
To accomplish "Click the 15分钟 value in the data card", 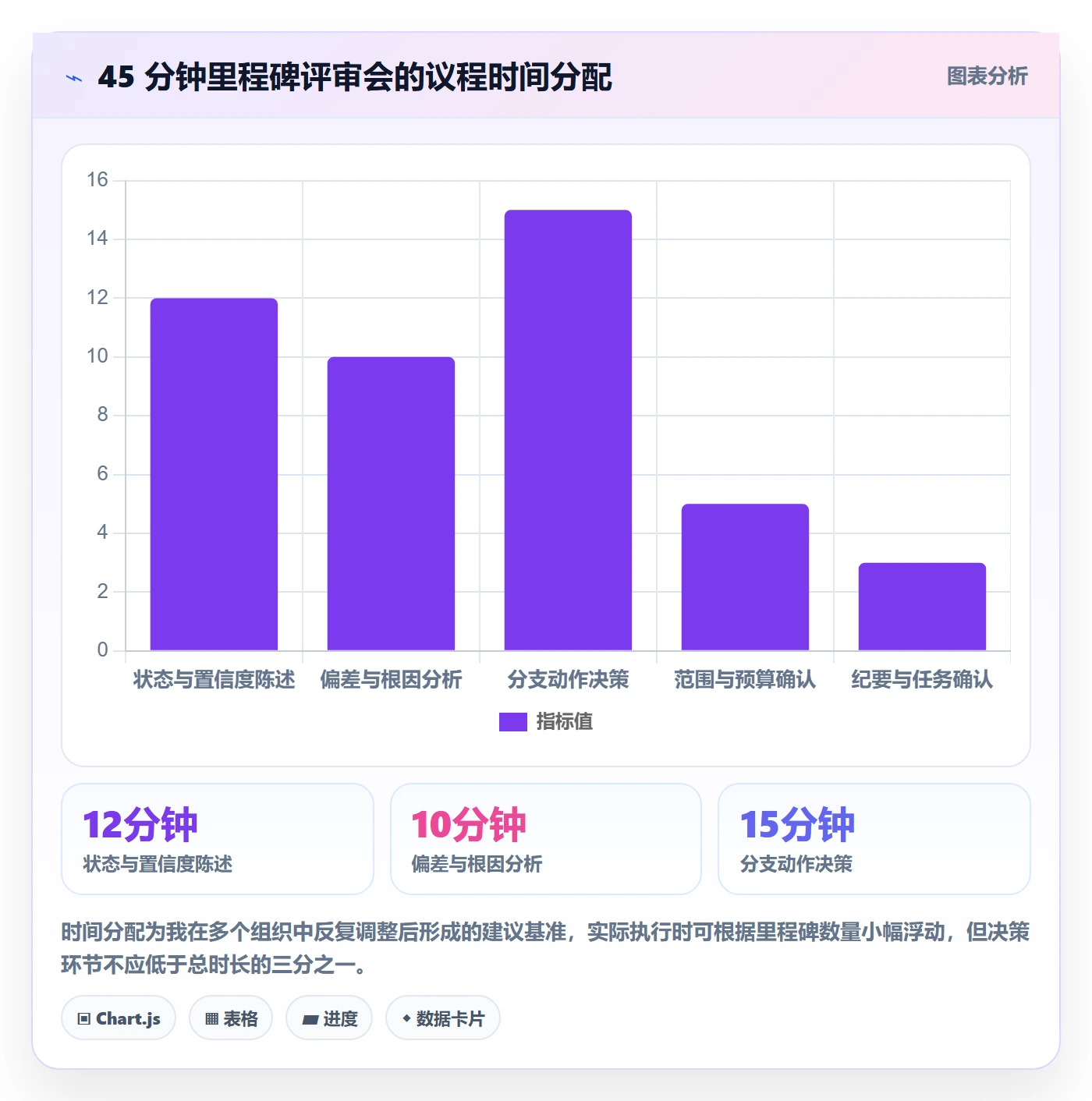I will [x=797, y=825].
